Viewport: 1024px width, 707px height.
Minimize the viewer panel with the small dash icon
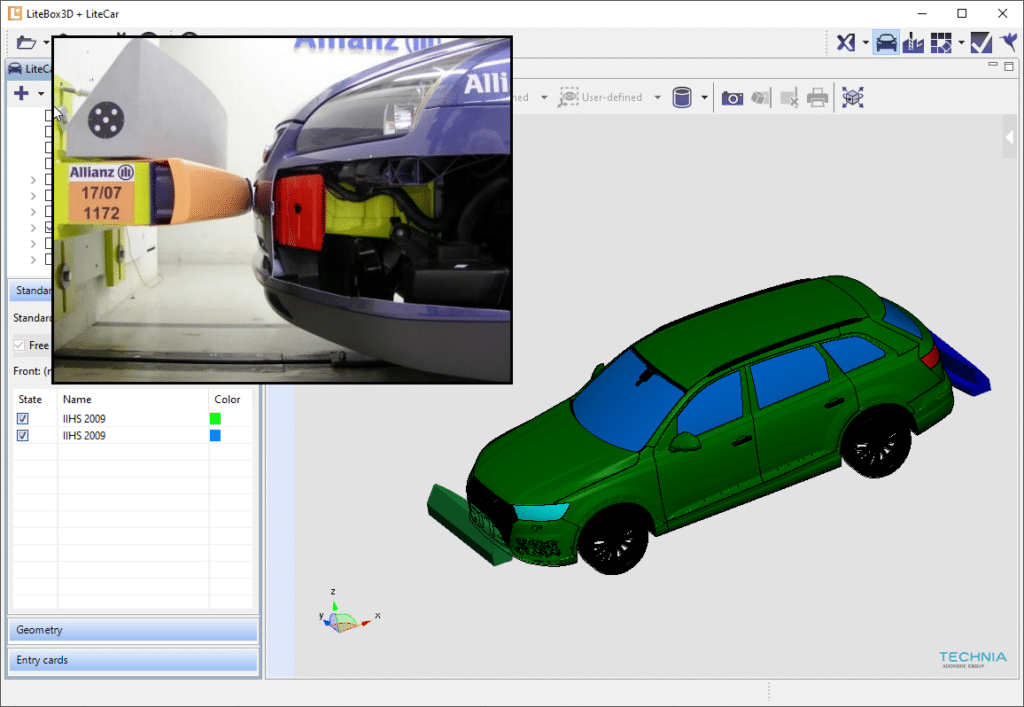(x=993, y=65)
